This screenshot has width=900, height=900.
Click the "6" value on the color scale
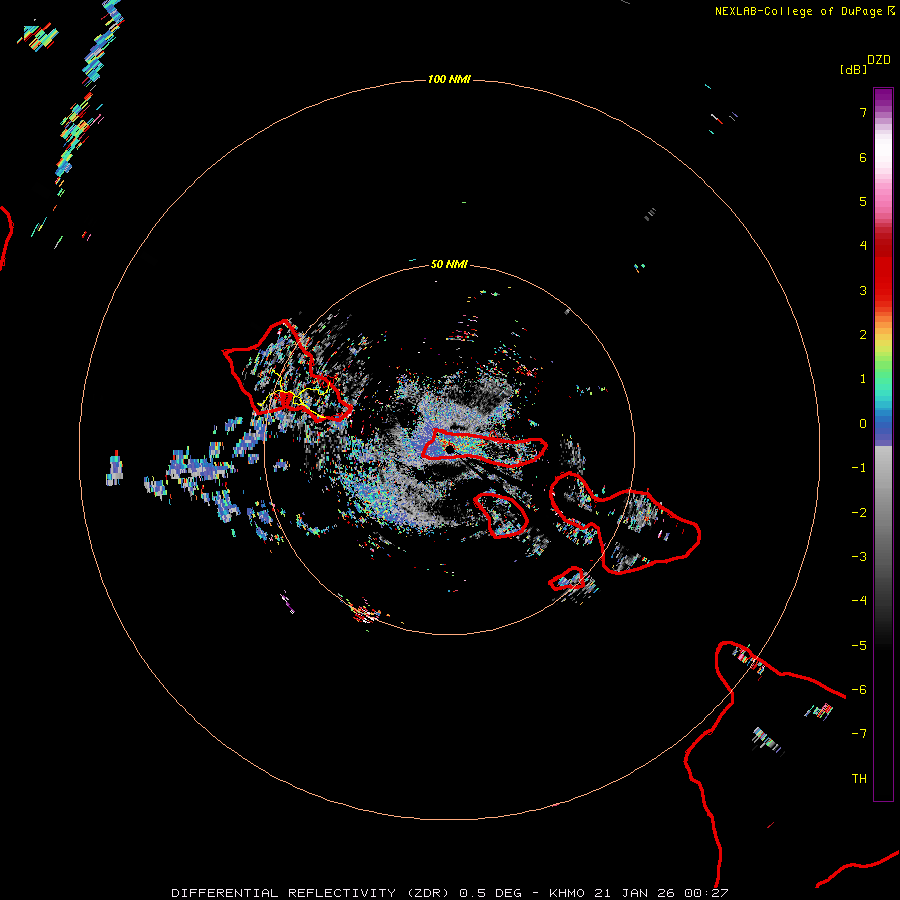(863, 157)
